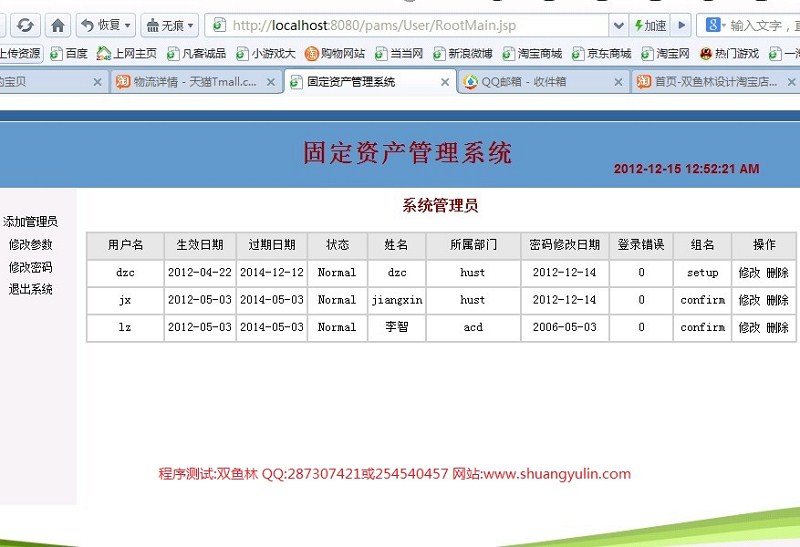Click the 所属部门 column header

pyautogui.click(x=473, y=245)
